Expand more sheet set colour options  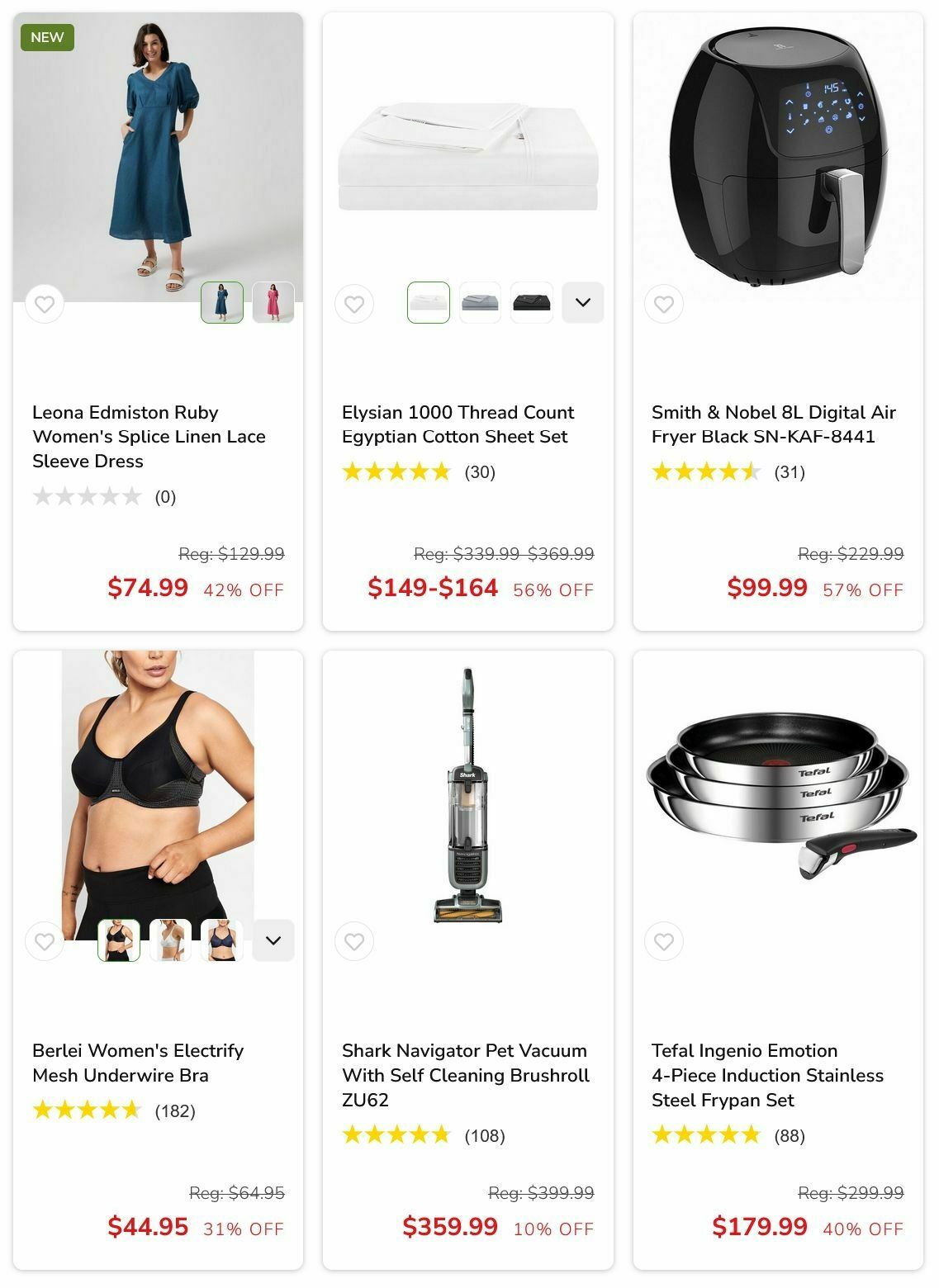[583, 302]
